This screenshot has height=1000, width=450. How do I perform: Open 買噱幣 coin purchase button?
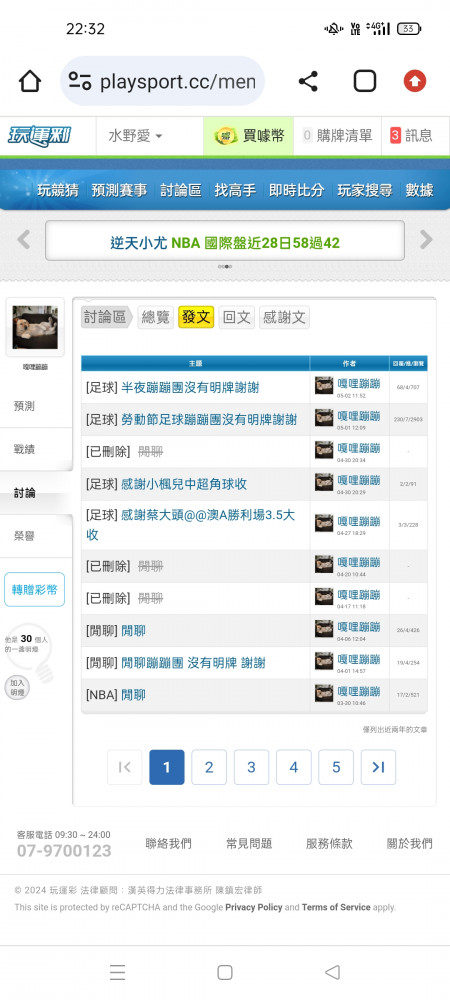click(249, 136)
